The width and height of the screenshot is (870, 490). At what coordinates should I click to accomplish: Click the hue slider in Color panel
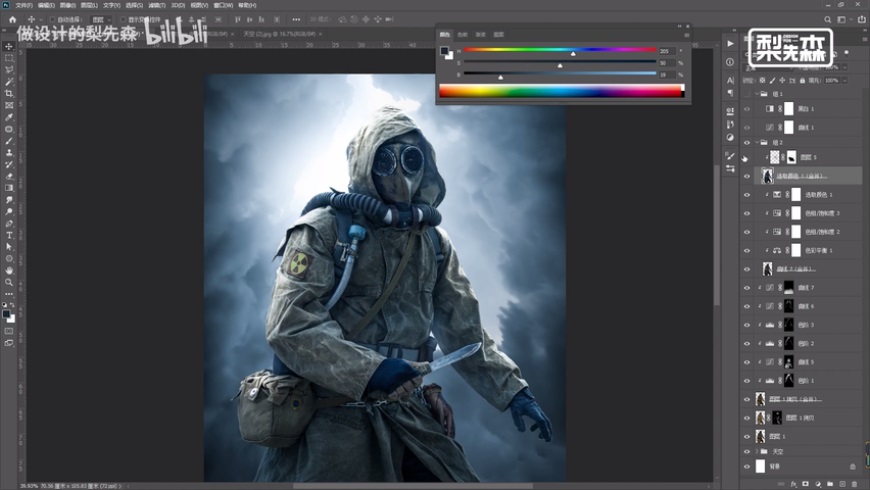(x=560, y=50)
